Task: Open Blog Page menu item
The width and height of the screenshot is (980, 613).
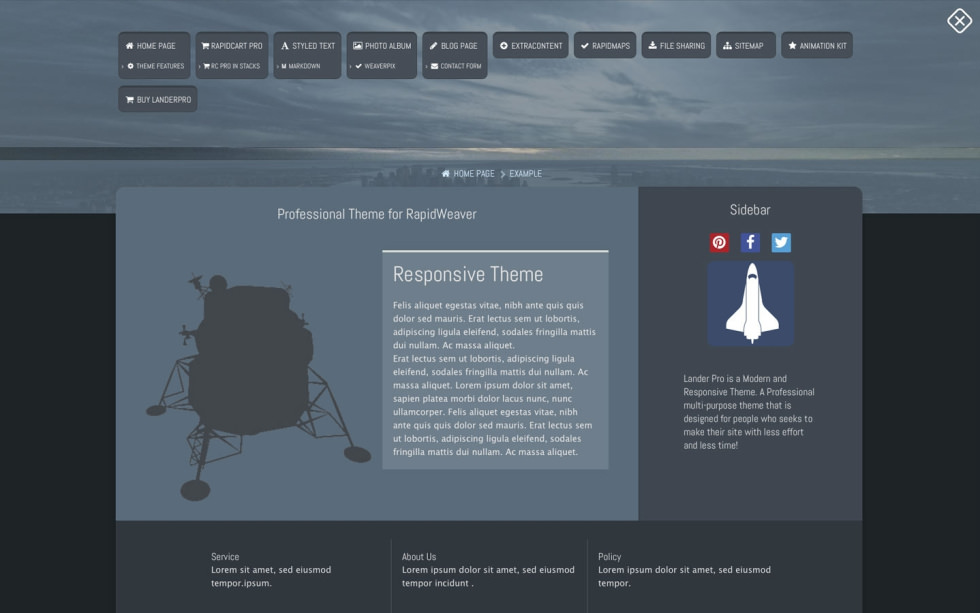Action: click(x=454, y=46)
